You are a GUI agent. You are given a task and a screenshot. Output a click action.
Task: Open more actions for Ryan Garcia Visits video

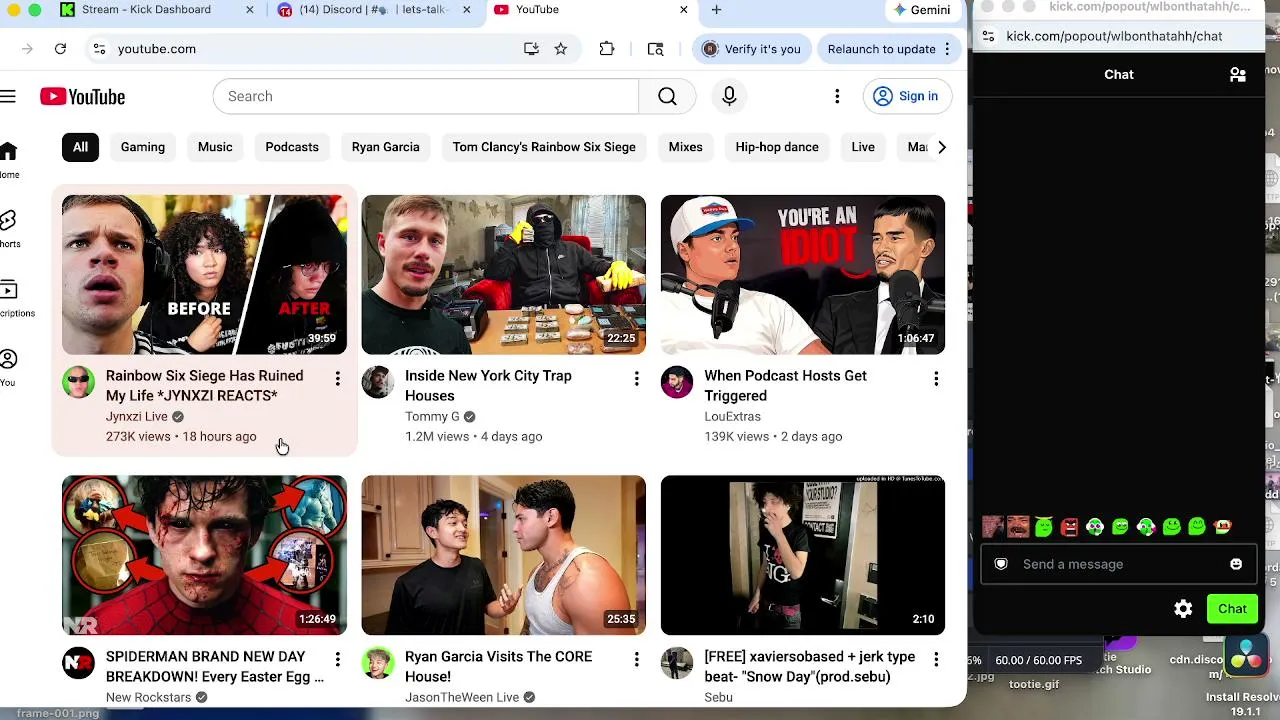click(636, 660)
